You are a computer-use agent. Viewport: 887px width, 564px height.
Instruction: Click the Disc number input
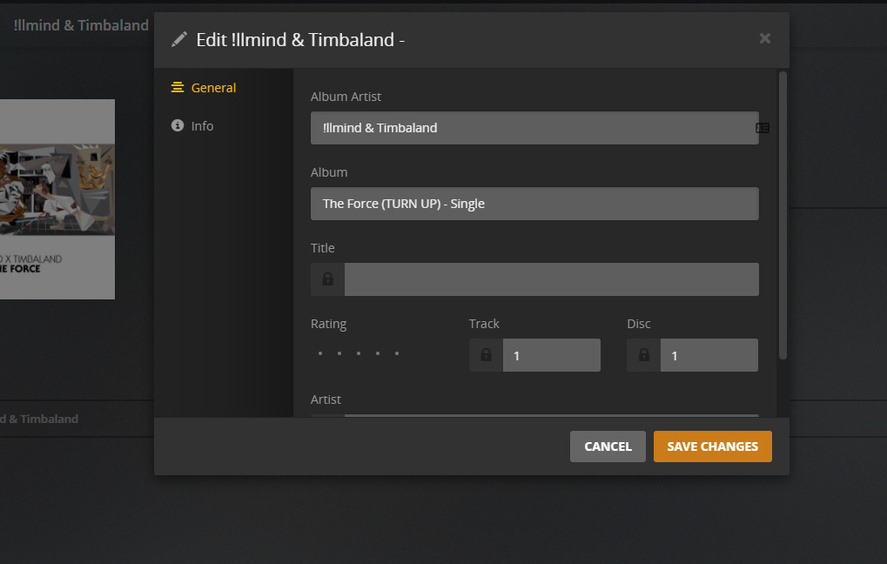pos(709,355)
